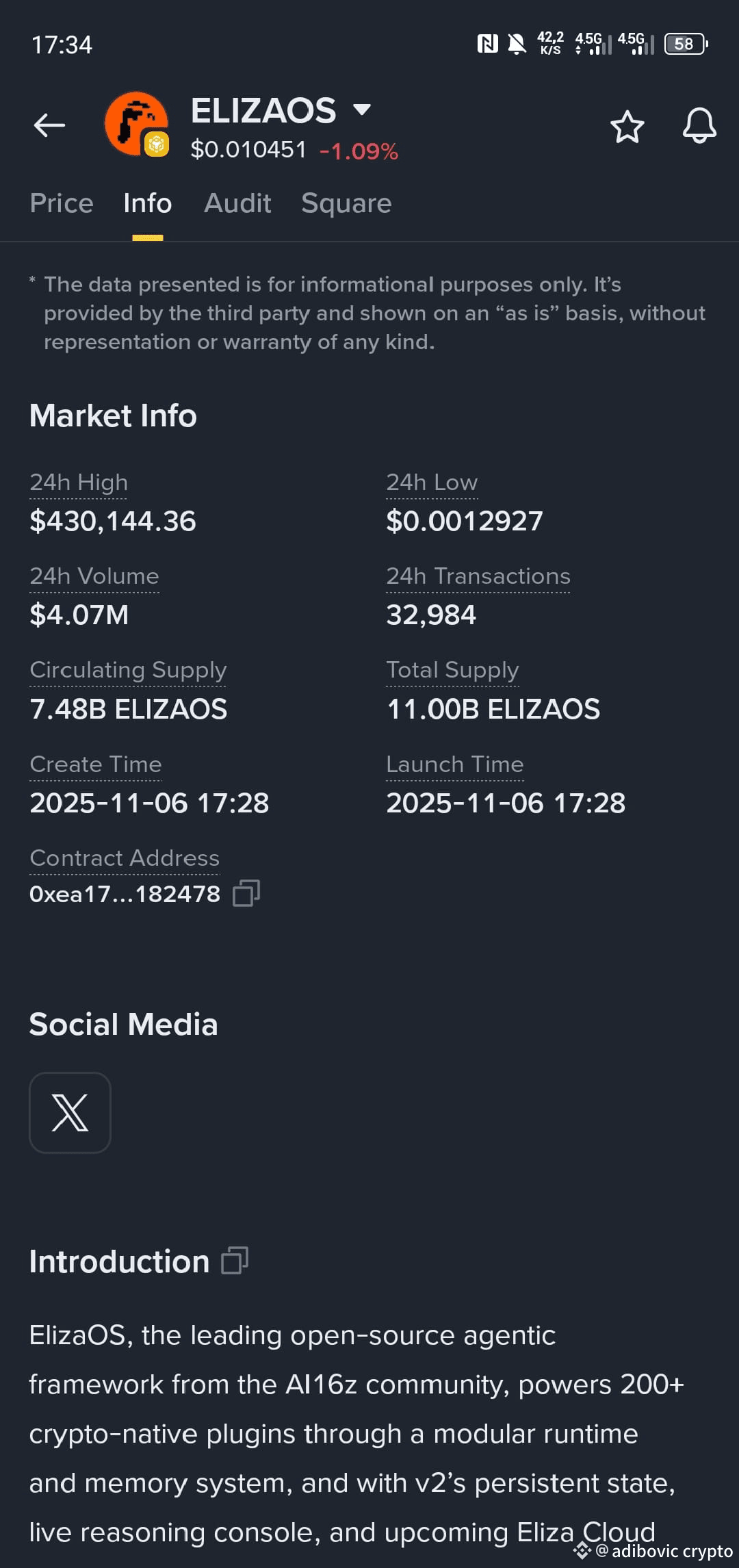Open the X social media link
This screenshot has height=1568, width=739.
pyautogui.click(x=70, y=1113)
